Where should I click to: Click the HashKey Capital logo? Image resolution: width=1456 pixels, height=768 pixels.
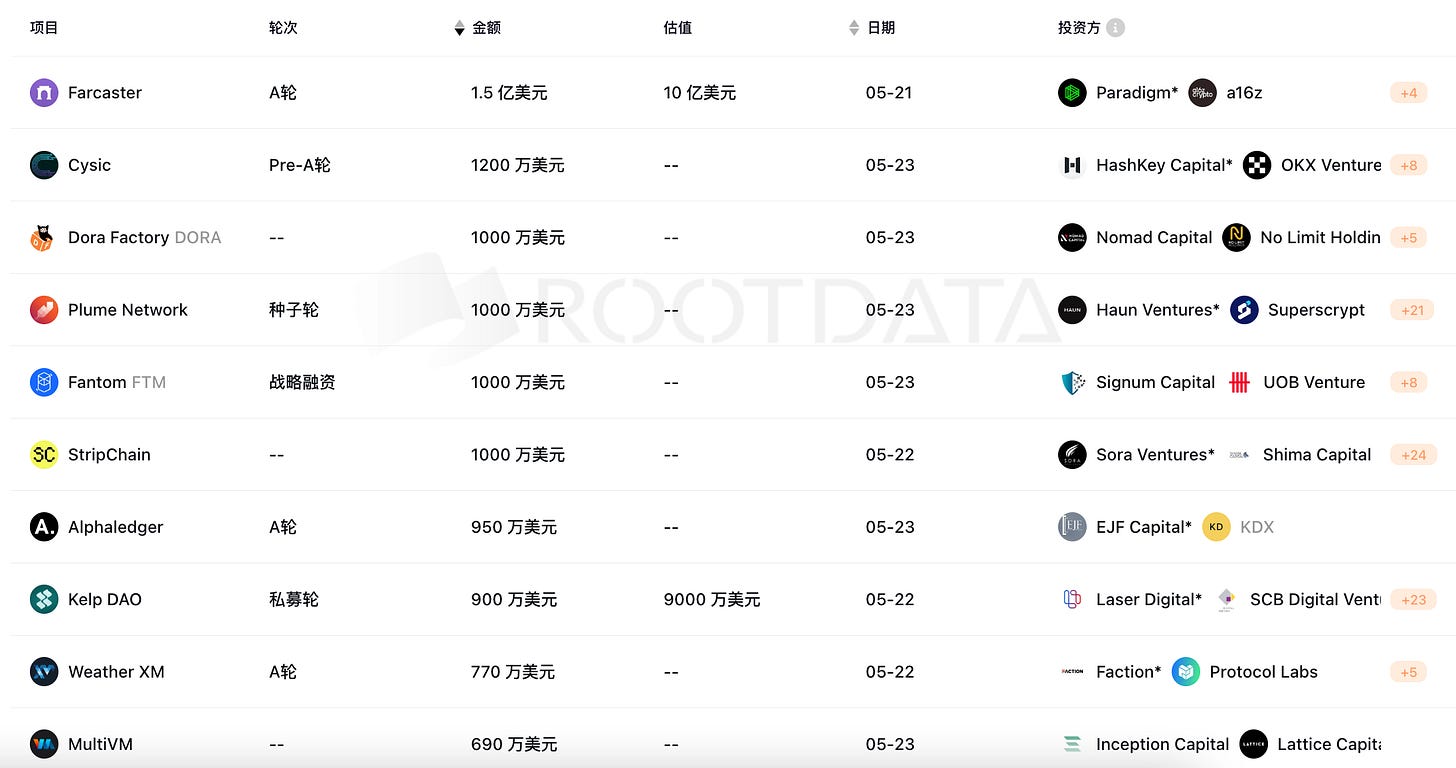click(1072, 165)
